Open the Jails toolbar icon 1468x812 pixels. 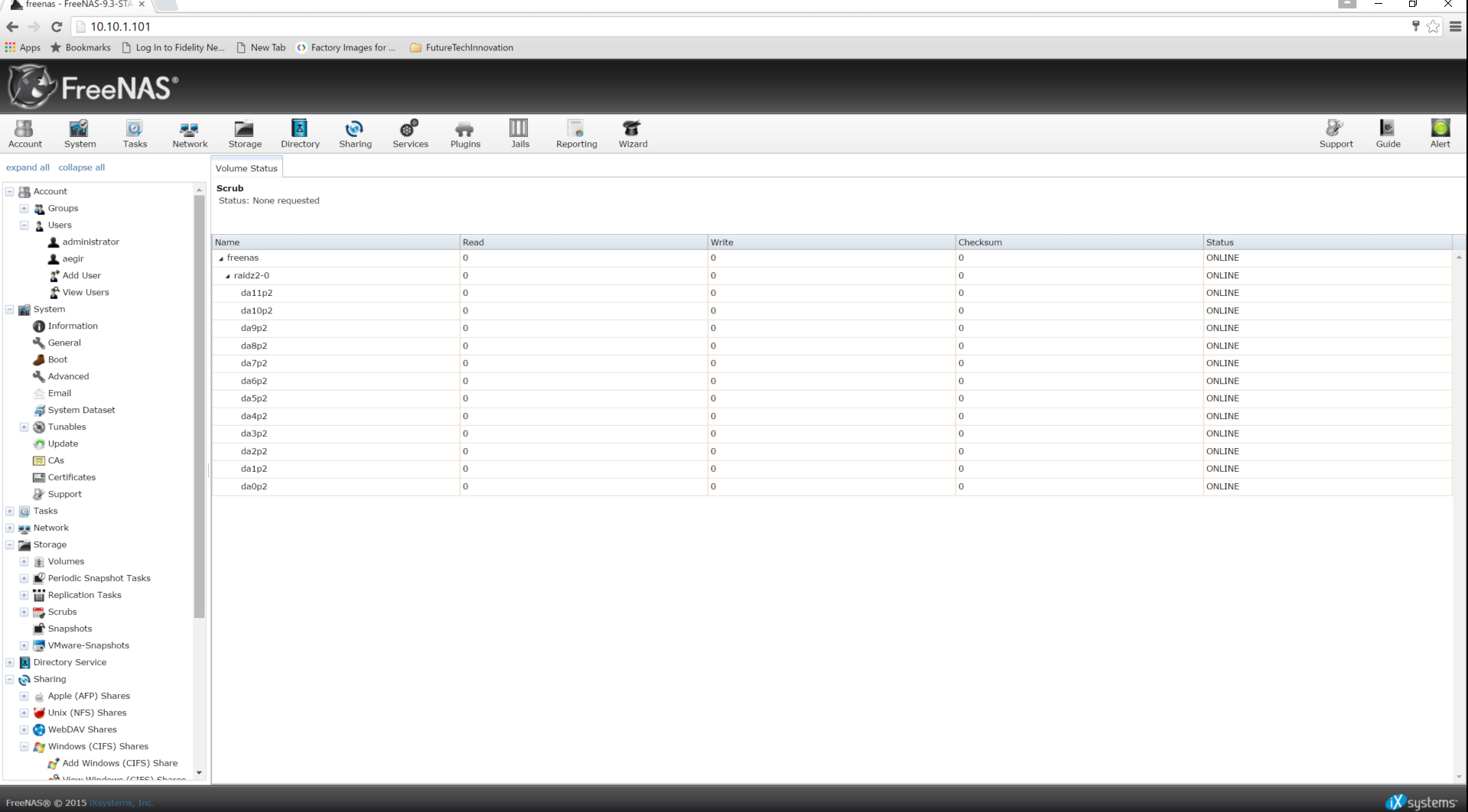pyautogui.click(x=519, y=133)
